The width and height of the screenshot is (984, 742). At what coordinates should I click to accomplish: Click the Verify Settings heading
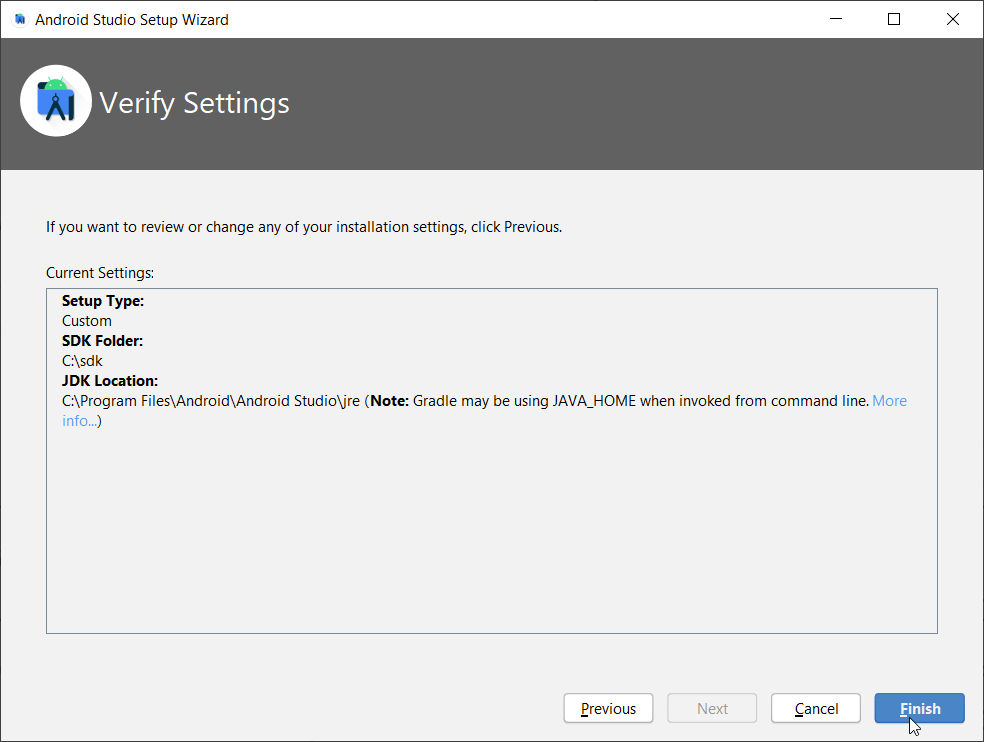(x=194, y=103)
